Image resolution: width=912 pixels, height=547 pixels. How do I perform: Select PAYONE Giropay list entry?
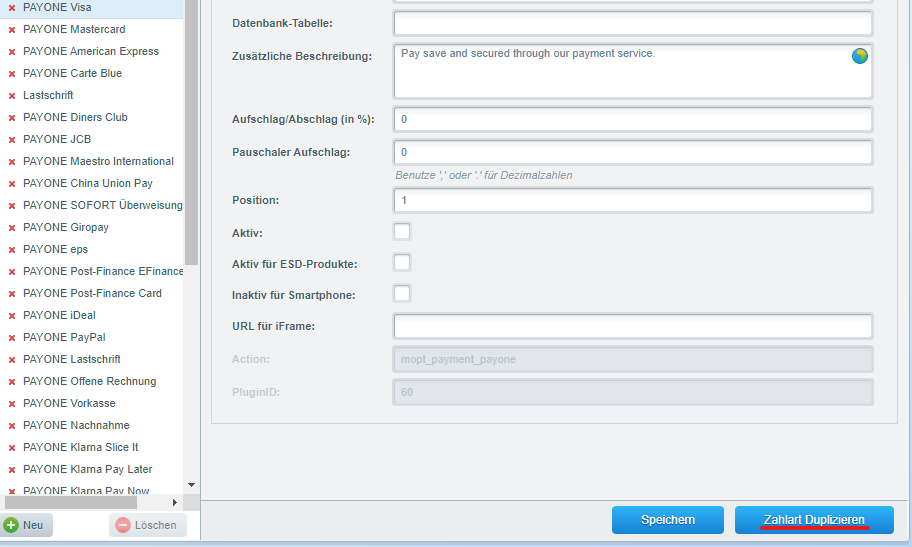tap(91, 228)
